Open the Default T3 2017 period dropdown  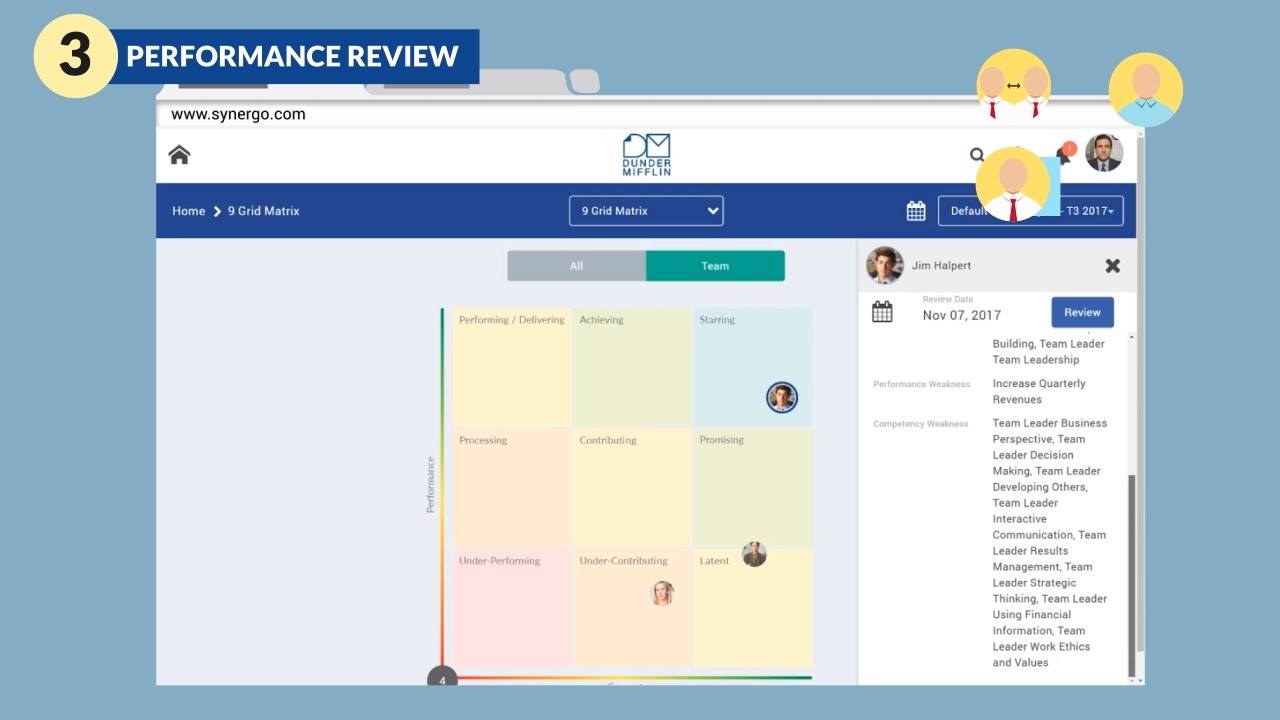point(1031,211)
